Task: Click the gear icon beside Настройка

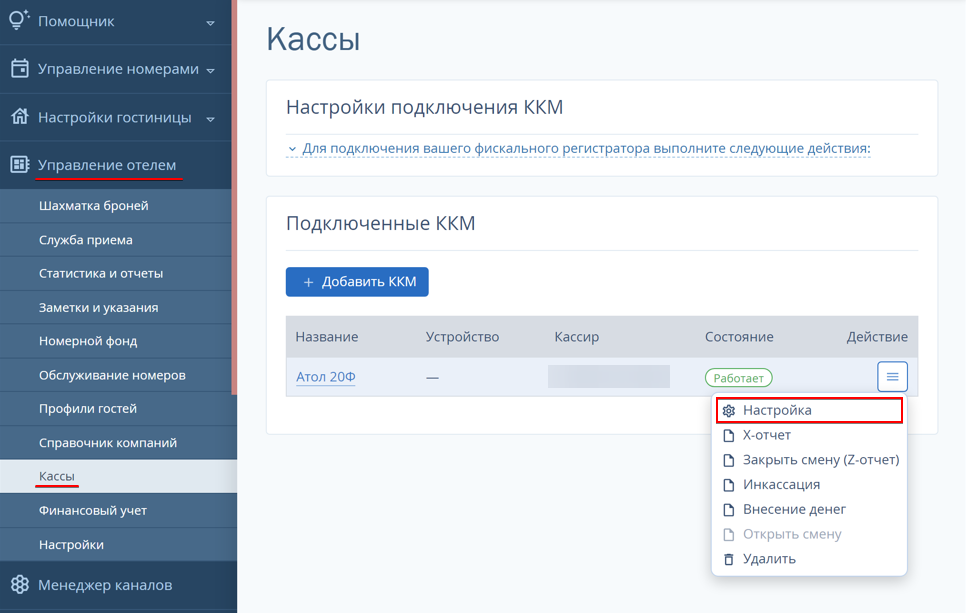Action: point(729,411)
